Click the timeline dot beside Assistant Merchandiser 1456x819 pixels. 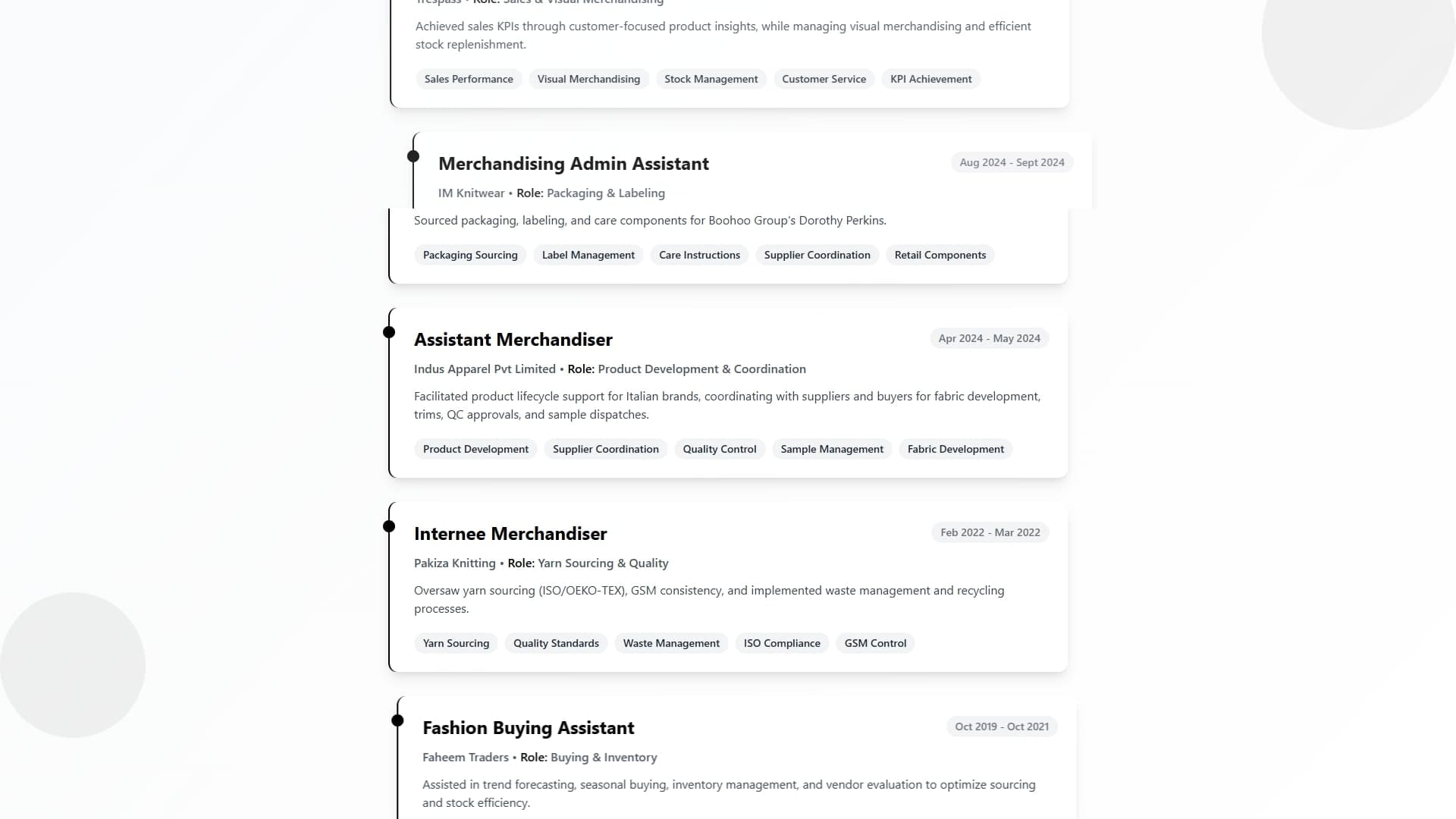coord(389,332)
